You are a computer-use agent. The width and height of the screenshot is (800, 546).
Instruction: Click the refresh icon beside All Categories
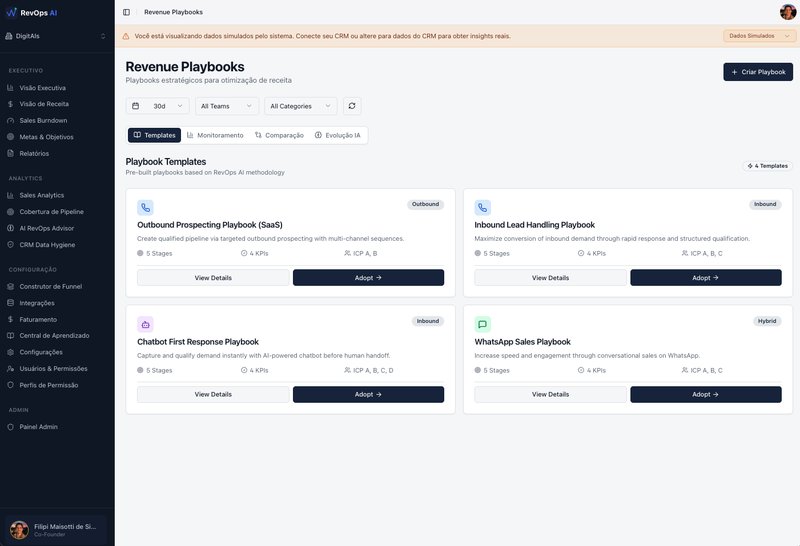(x=352, y=106)
